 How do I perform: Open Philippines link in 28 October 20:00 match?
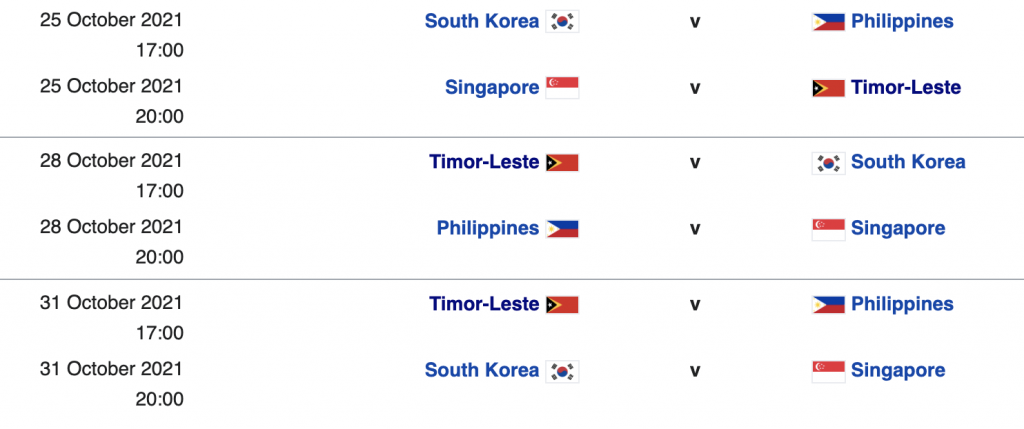pyautogui.click(x=488, y=228)
